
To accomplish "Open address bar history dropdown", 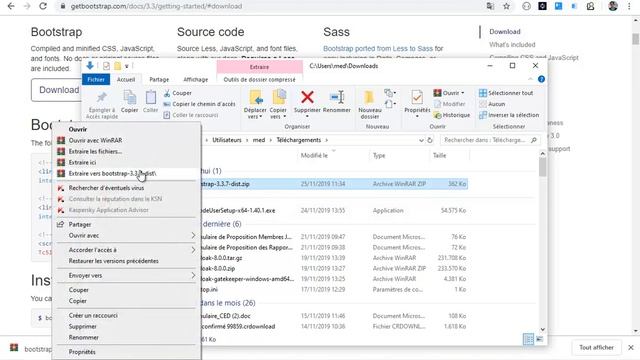I will 421,140.
